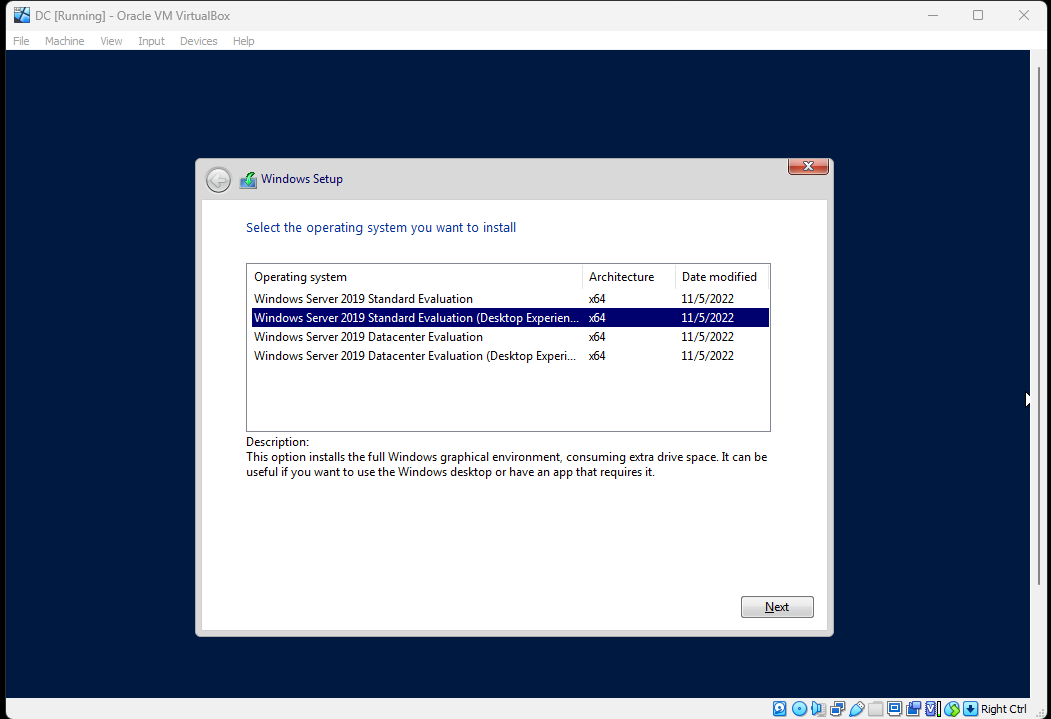The image size is (1051, 719).
Task: Minimize the VirtualBox window
Action: coord(932,15)
